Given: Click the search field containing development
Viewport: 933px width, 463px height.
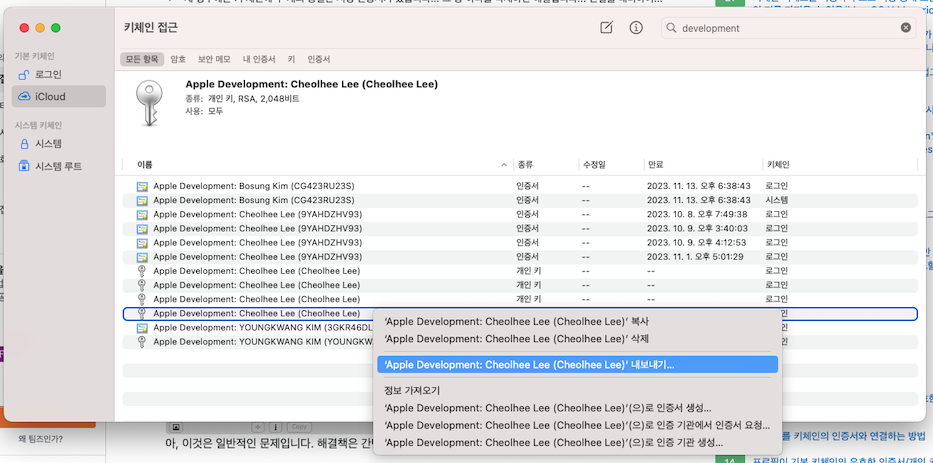Looking at the screenshot, I should [x=788, y=28].
